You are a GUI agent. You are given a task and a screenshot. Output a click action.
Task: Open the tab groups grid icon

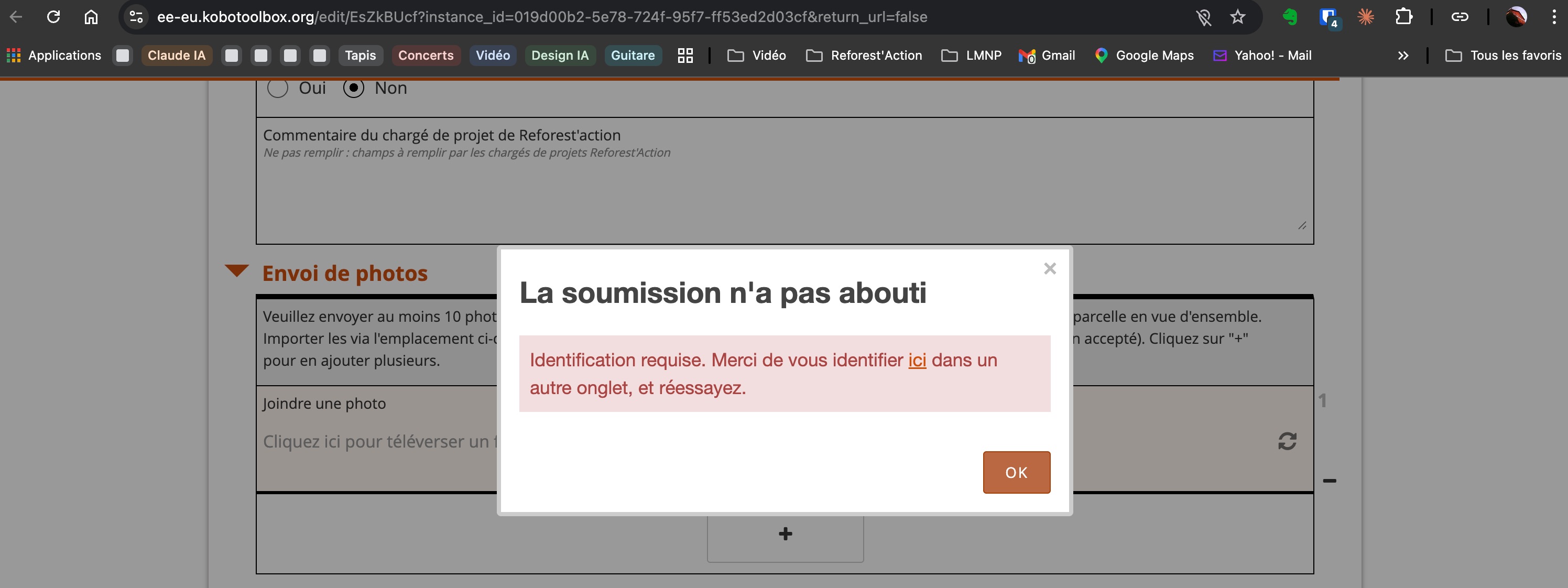pyautogui.click(x=685, y=56)
